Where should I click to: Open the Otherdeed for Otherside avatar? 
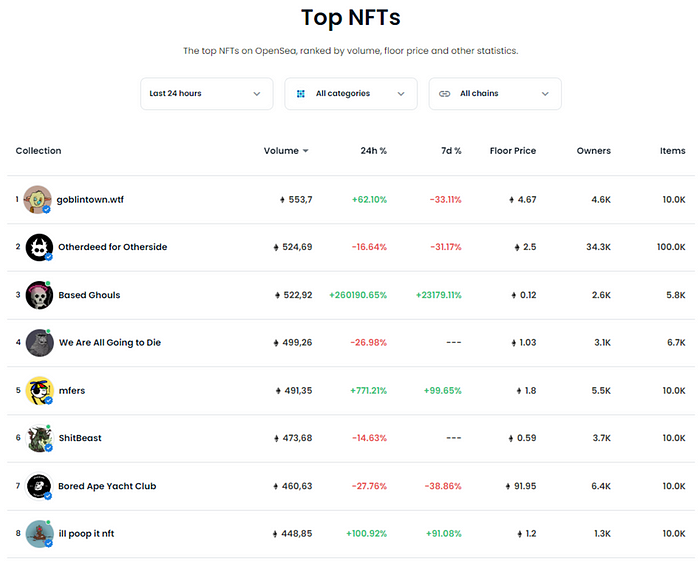(39, 247)
